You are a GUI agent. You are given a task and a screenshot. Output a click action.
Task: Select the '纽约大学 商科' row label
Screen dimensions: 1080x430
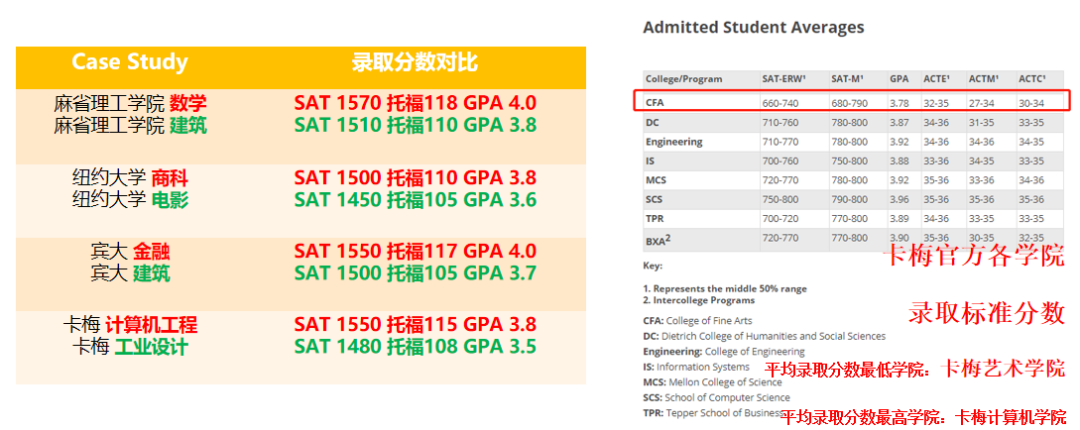130,178
